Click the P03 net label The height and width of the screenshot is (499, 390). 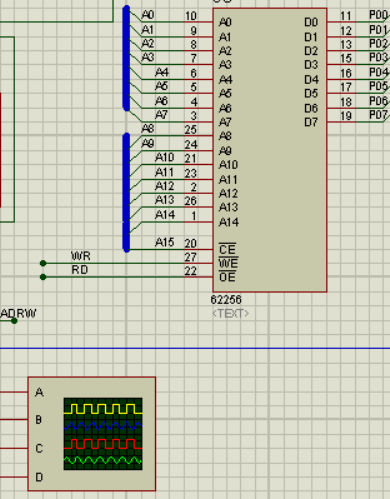[379, 57]
